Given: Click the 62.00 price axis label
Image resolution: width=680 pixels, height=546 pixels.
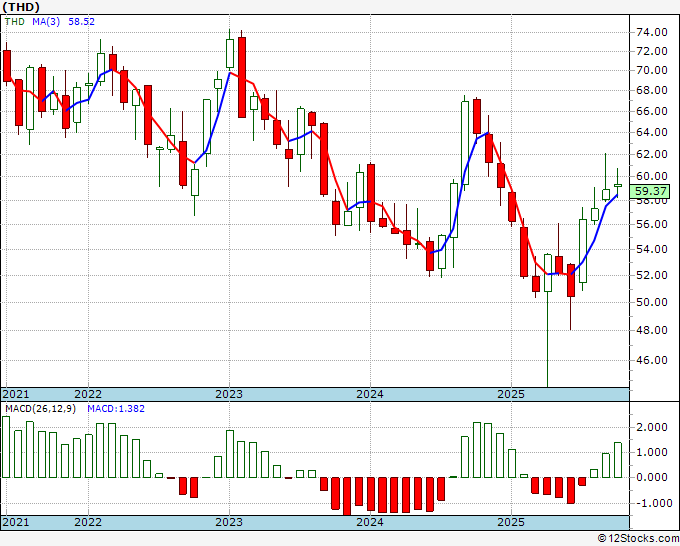Looking at the screenshot, I should (x=652, y=154).
